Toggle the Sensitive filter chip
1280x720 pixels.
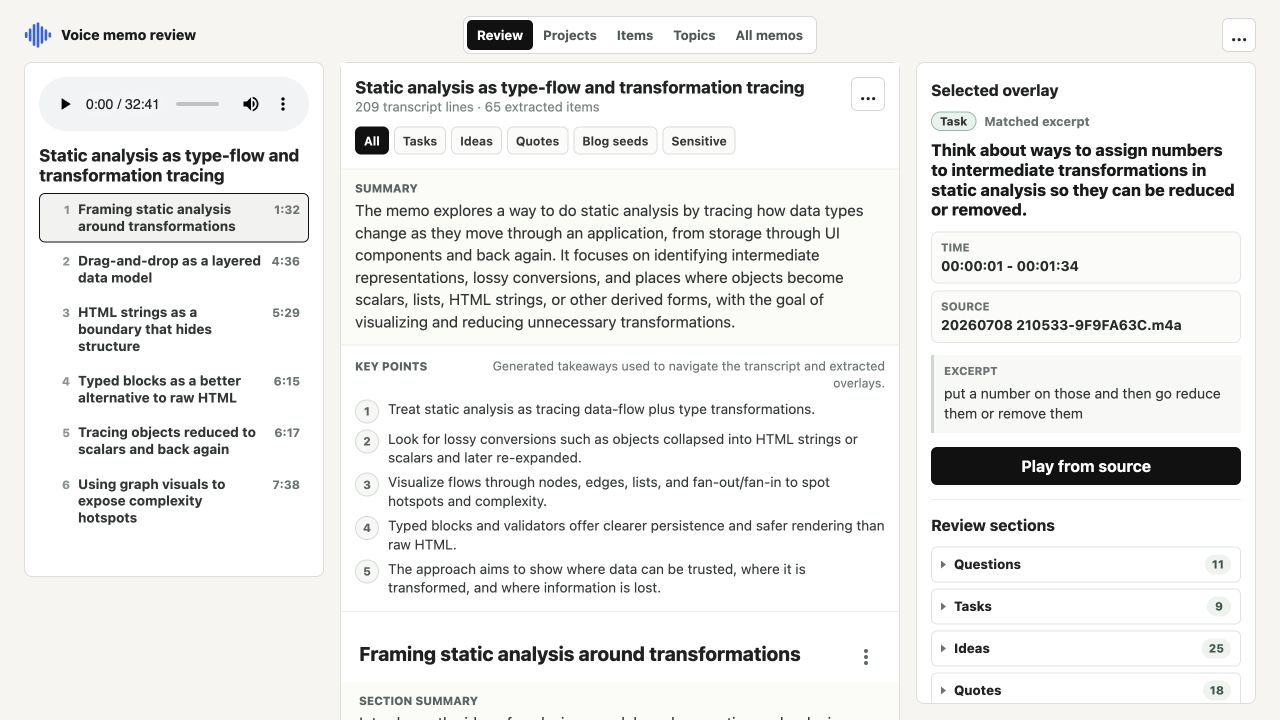click(x=699, y=141)
